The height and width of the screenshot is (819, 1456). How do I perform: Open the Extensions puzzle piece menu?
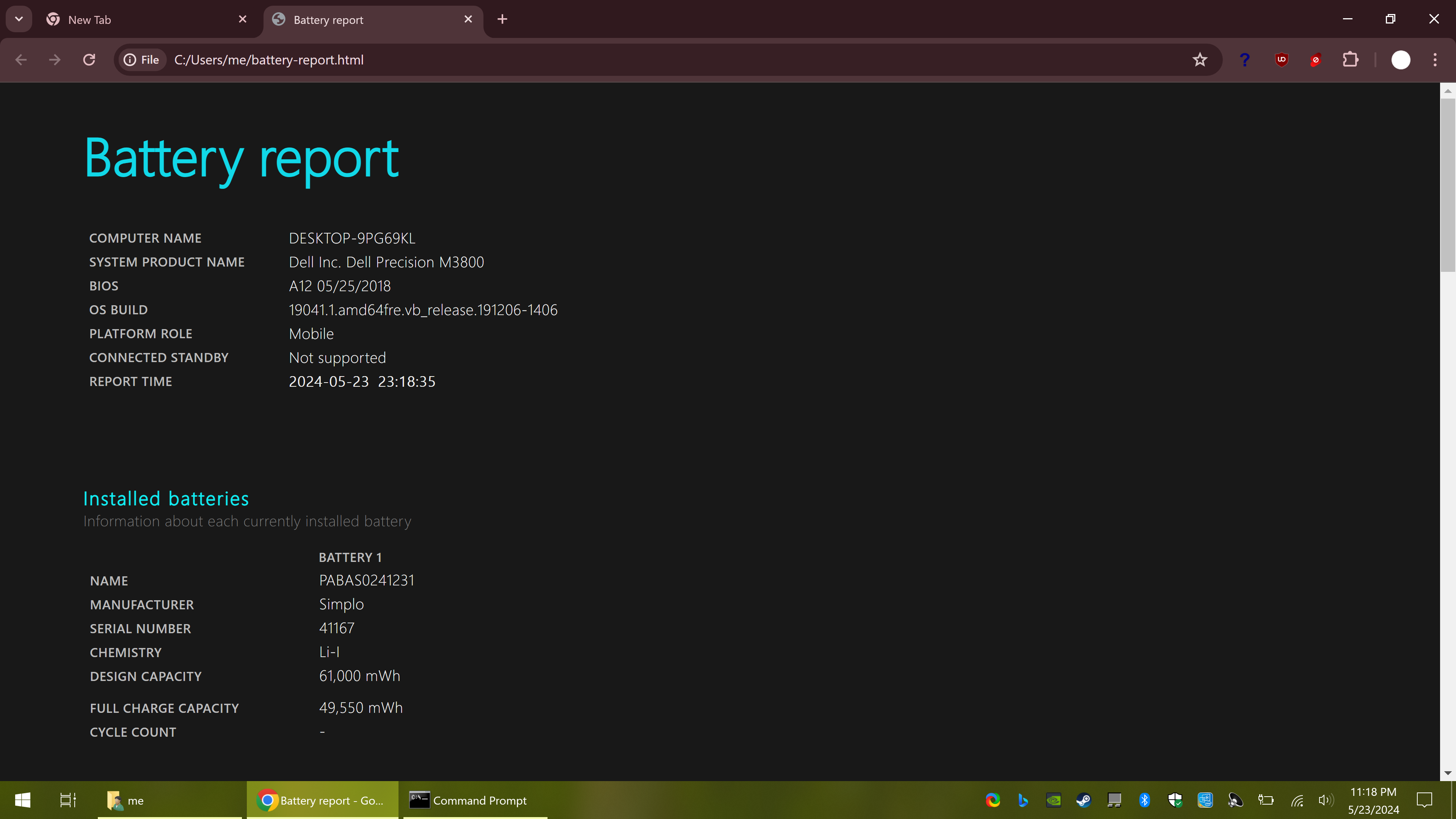coord(1350,60)
